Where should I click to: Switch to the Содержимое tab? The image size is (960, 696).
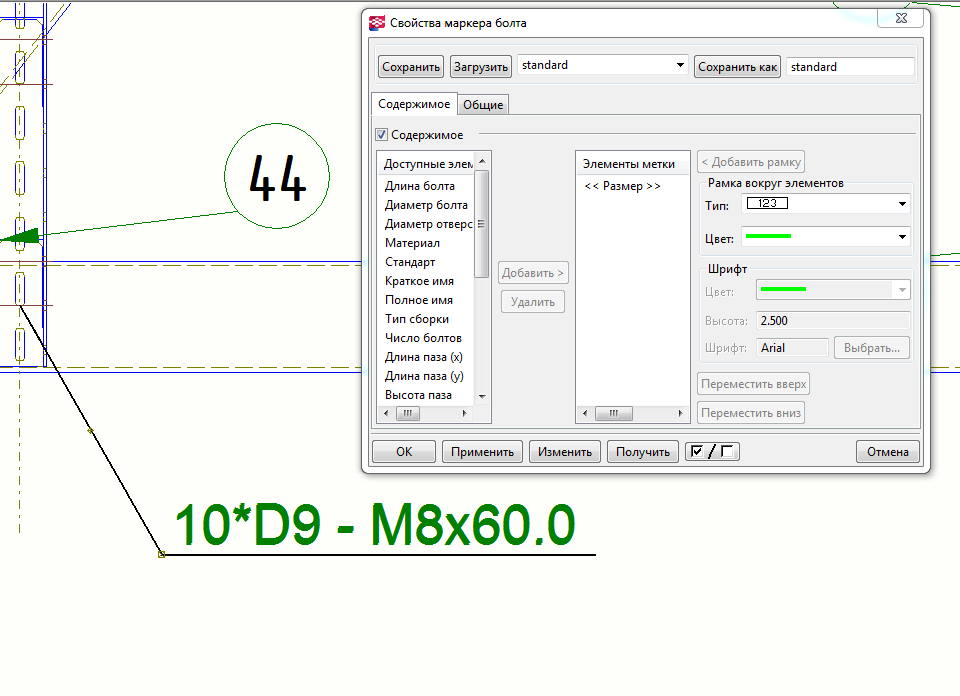(x=414, y=104)
